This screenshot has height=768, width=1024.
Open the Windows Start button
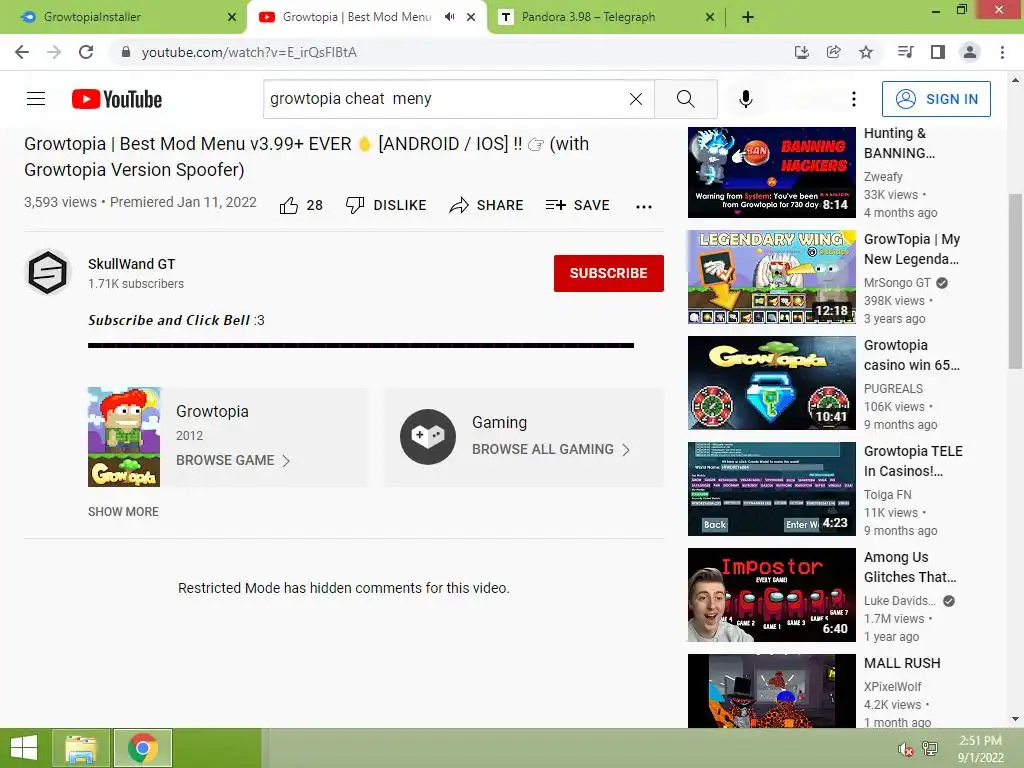tap(24, 748)
